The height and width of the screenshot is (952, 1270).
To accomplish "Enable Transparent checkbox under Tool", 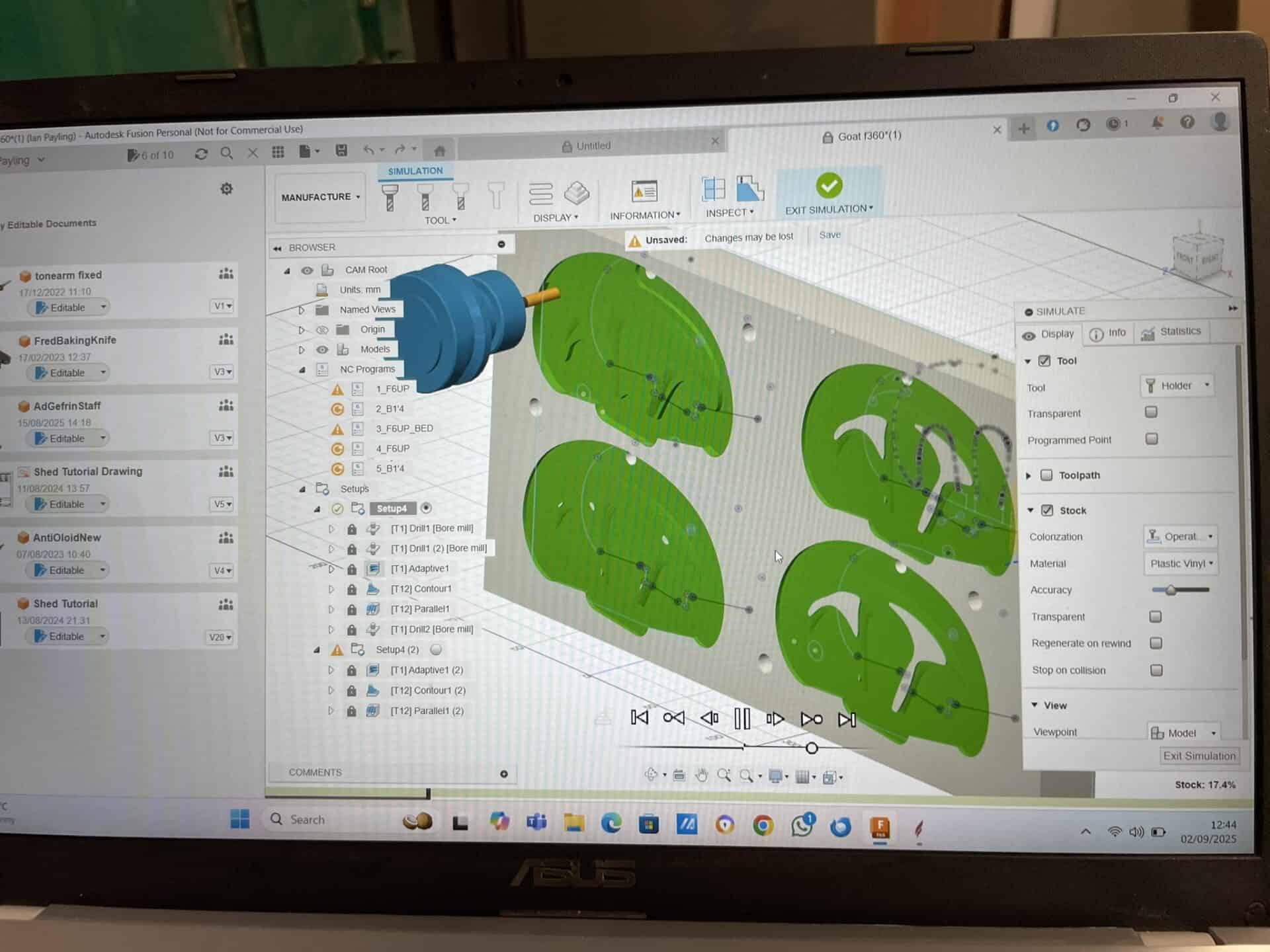I will (1151, 412).
